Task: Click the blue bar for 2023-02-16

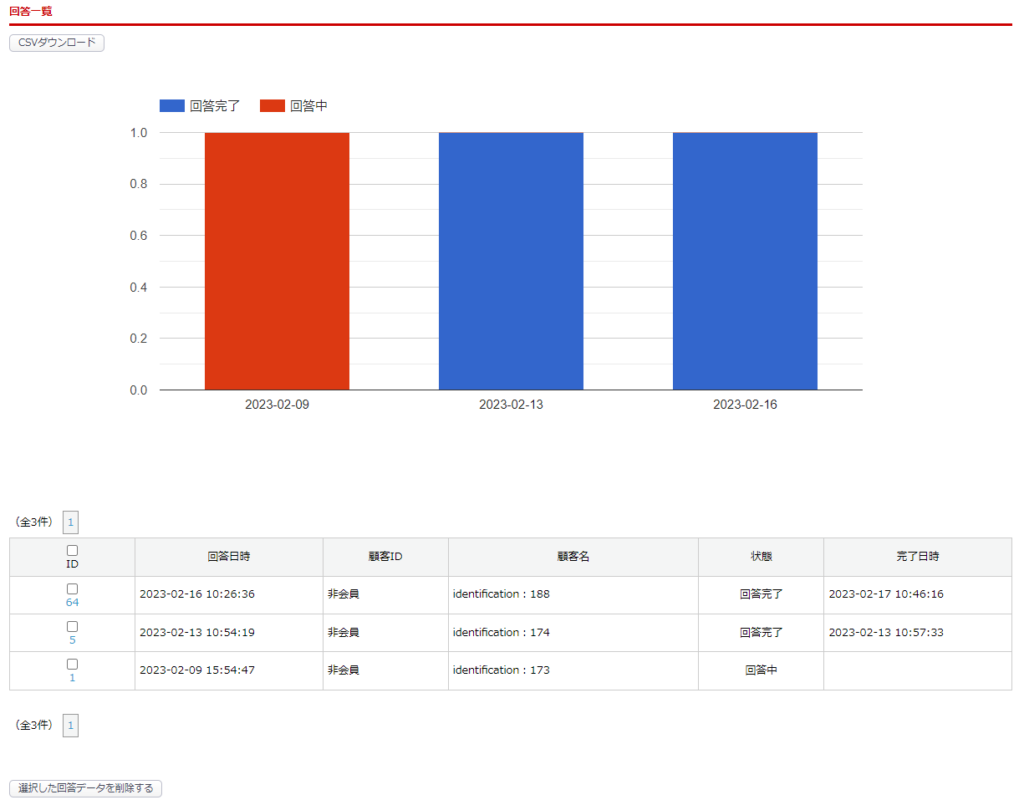Action: [744, 260]
